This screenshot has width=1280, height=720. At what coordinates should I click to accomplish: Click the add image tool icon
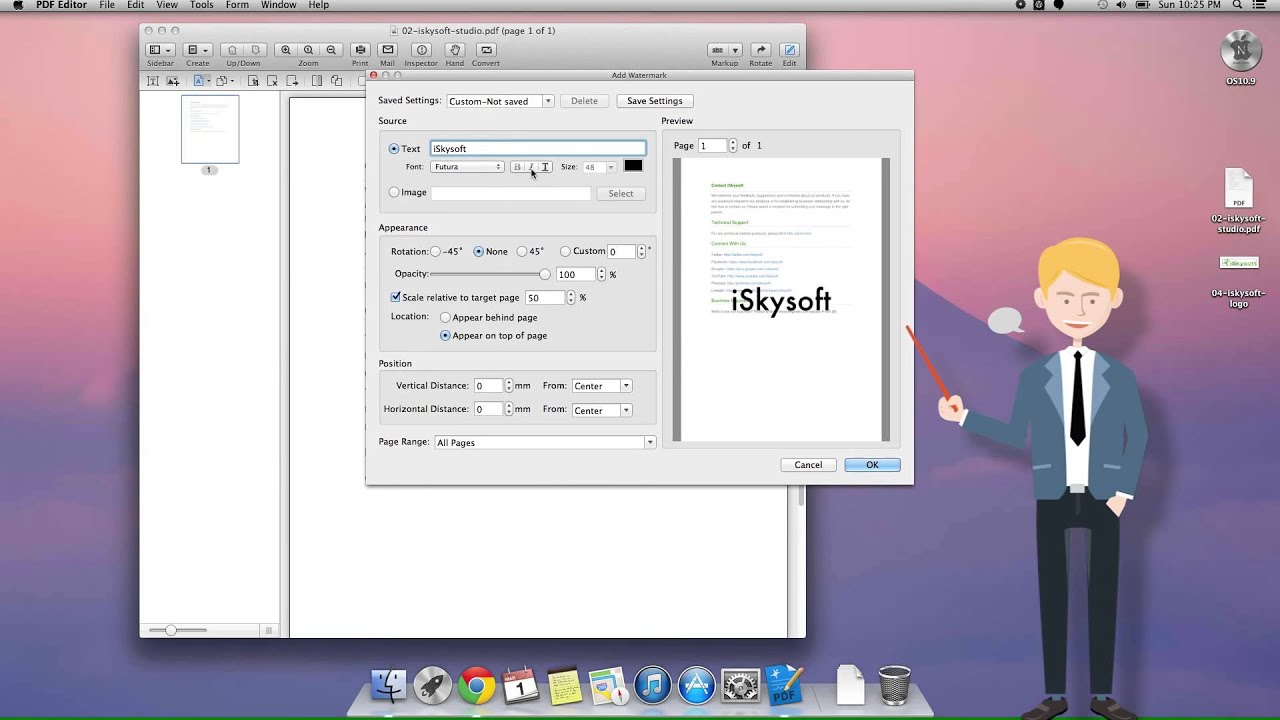[x=173, y=81]
